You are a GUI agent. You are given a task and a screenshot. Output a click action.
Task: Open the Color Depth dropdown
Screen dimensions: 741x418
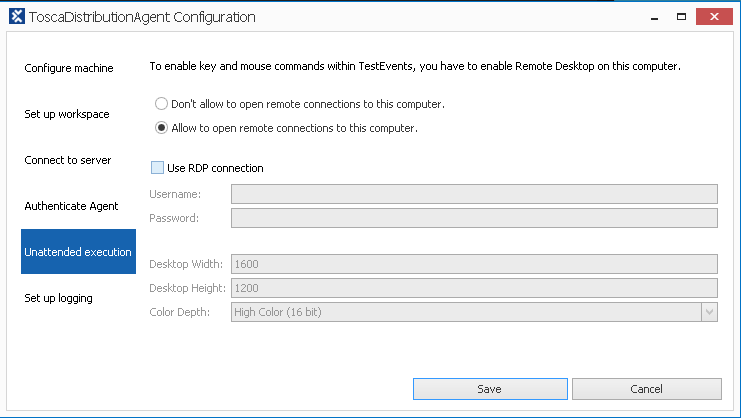click(x=465, y=312)
